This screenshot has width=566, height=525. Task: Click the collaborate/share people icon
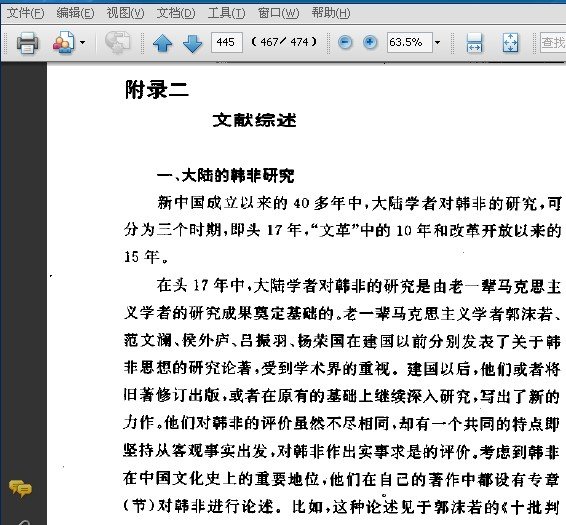click(63, 43)
